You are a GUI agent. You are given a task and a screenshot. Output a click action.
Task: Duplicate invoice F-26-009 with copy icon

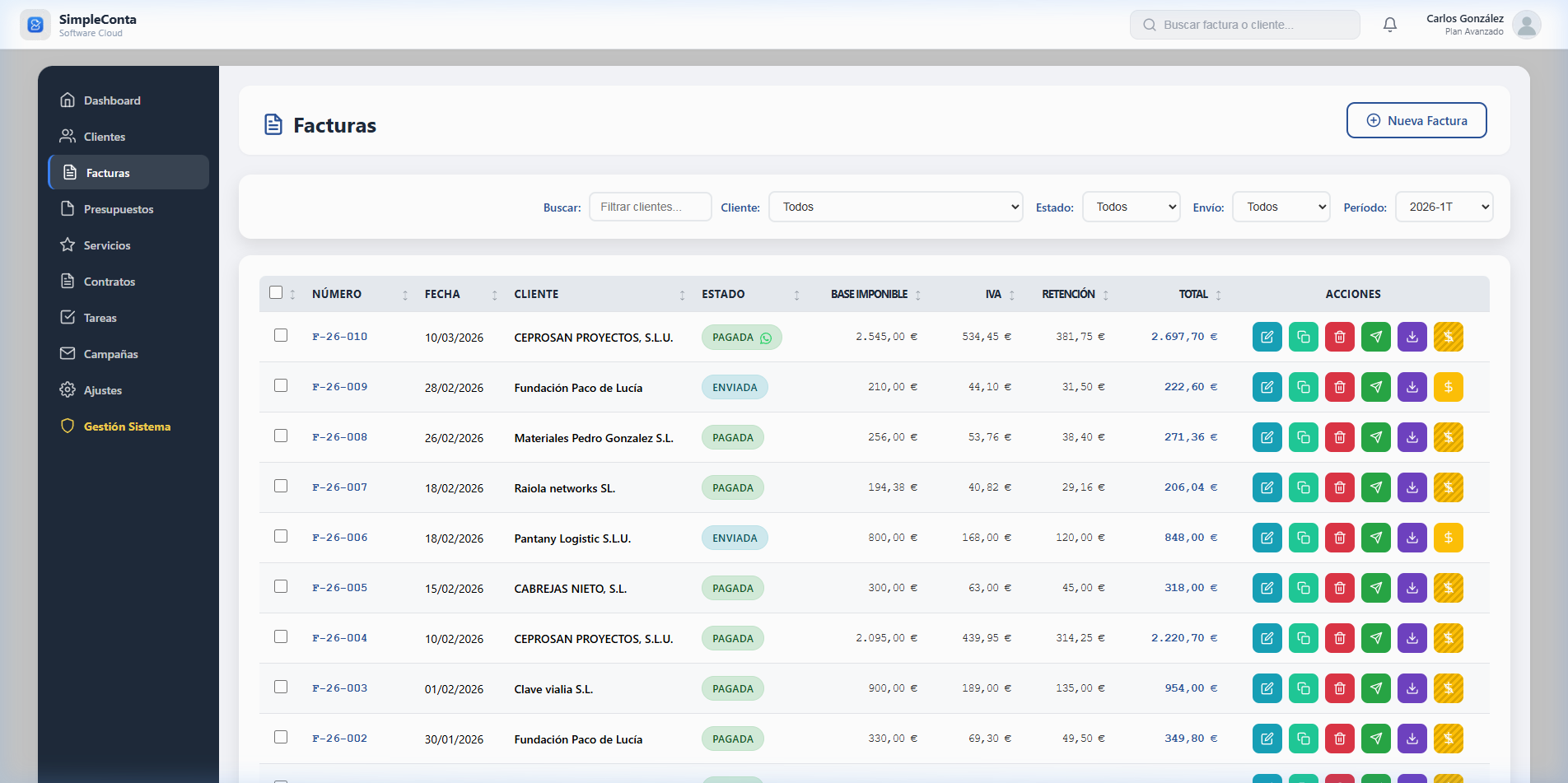pyautogui.click(x=1303, y=387)
